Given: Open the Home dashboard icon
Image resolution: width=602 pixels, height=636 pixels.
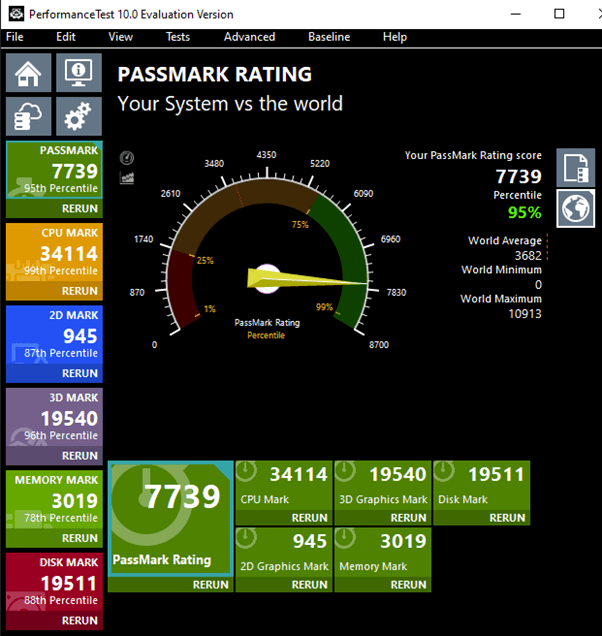Looking at the screenshot, I should point(29,73).
